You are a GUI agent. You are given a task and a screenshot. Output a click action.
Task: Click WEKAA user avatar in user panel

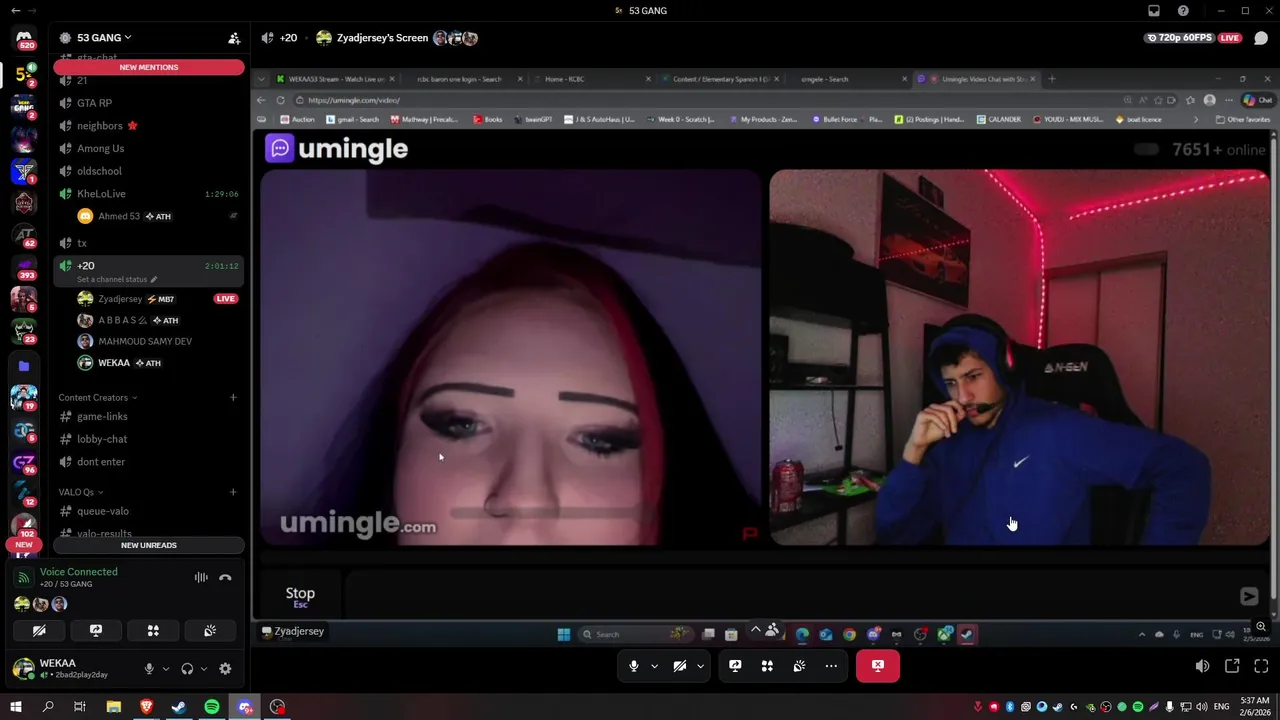tap(23, 669)
